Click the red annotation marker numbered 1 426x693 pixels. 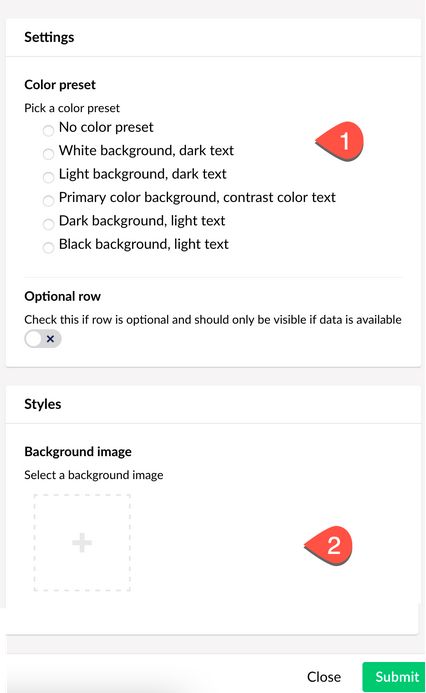click(x=339, y=141)
